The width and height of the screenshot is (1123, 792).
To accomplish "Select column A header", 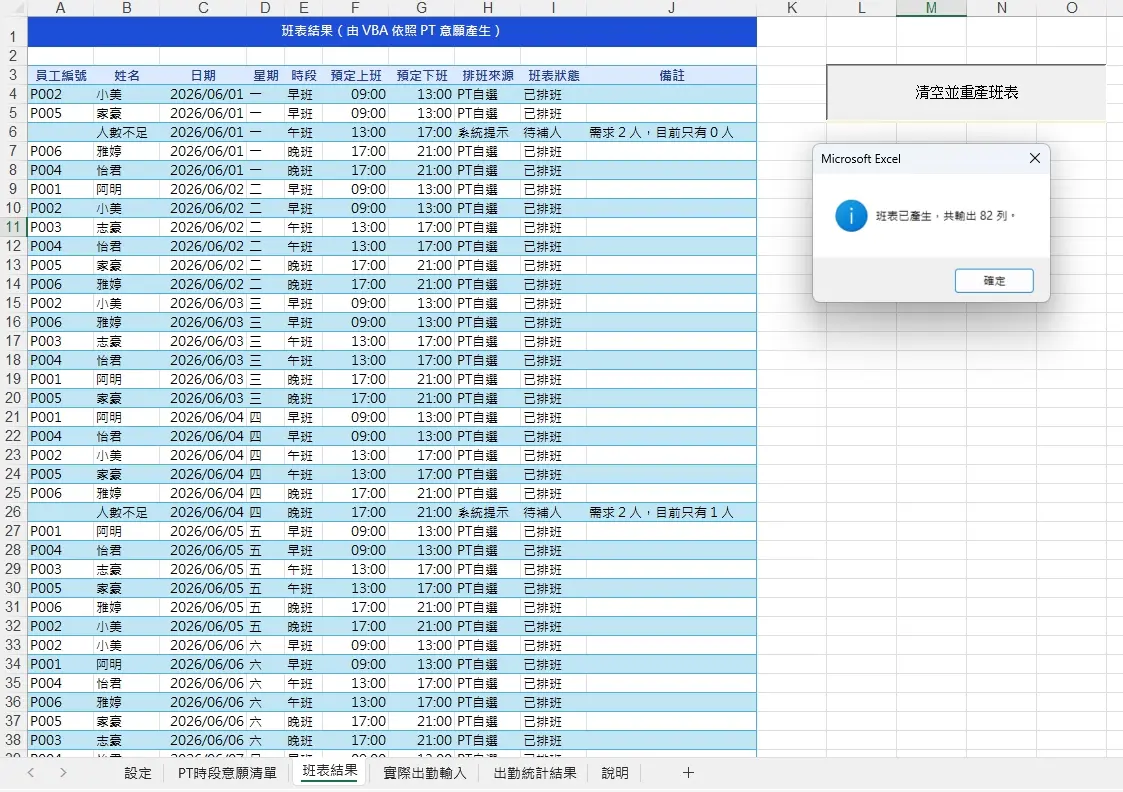I will [x=60, y=8].
